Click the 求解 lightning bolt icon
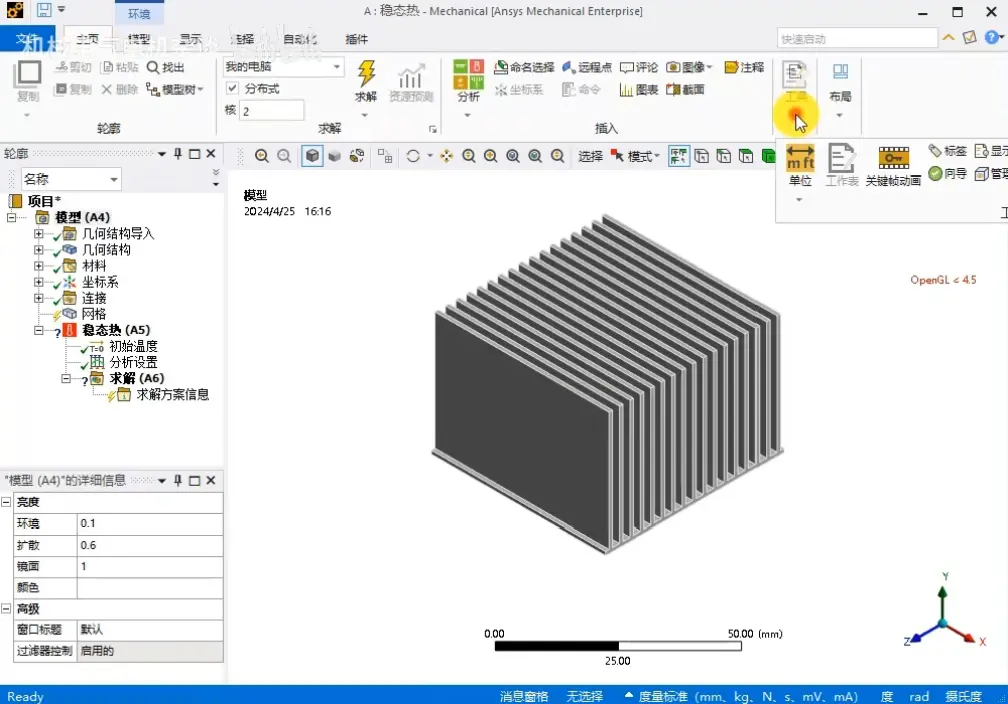This screenshot has height=704, width=1008. [x=366, y=74]
